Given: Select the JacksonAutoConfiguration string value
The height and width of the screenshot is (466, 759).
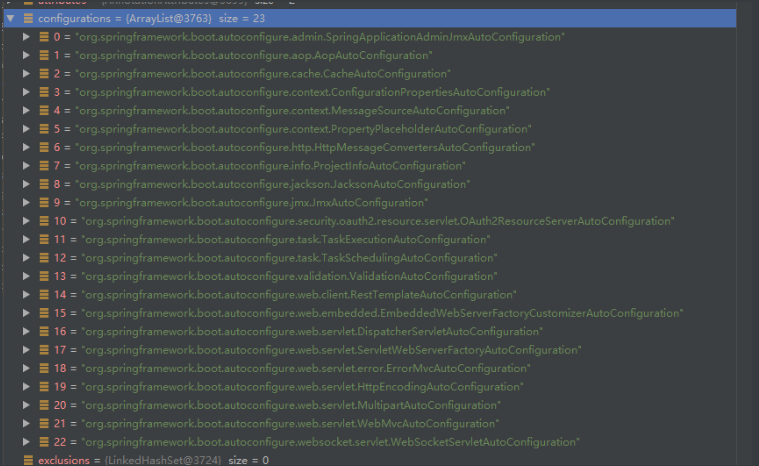Looking at the screenshot, I should (273, 184).
